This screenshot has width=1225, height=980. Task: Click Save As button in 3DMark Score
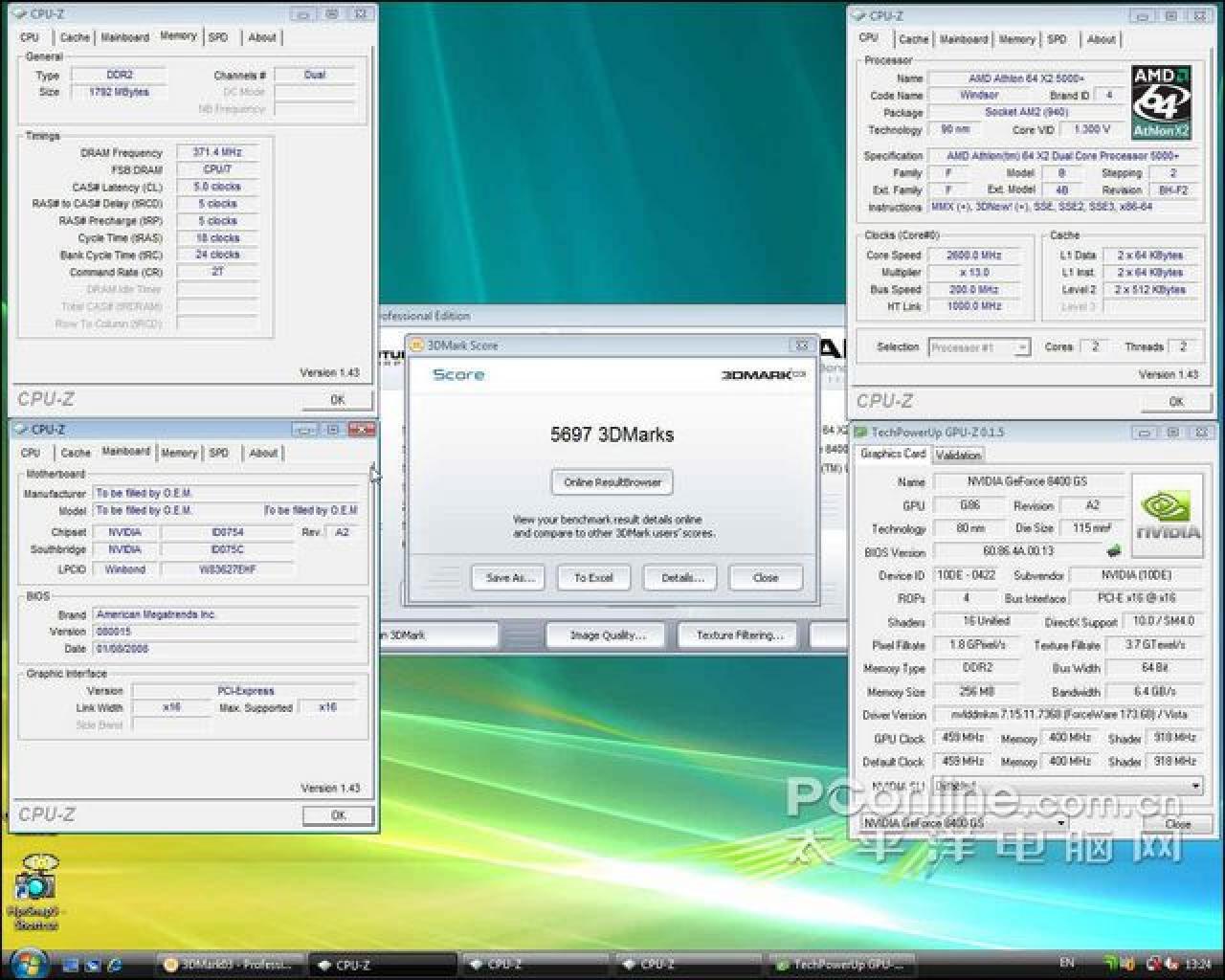508,578
